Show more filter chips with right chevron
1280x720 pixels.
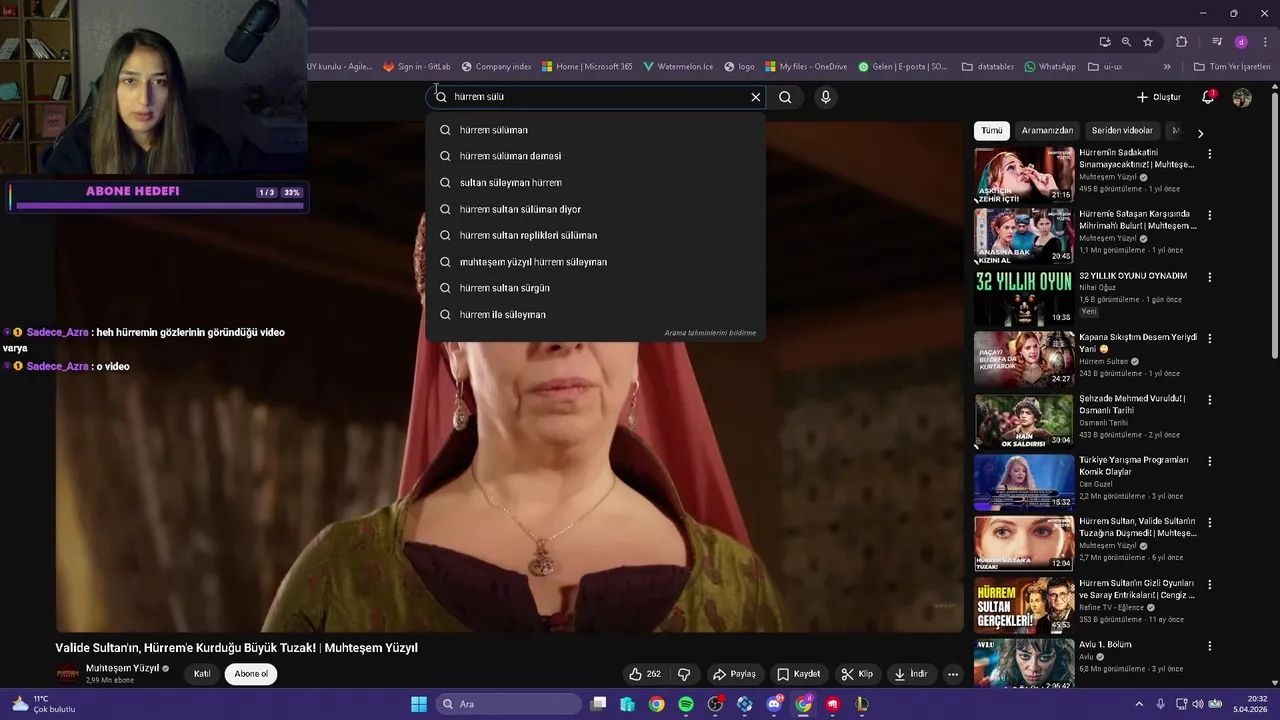(x=1200, y=133)
